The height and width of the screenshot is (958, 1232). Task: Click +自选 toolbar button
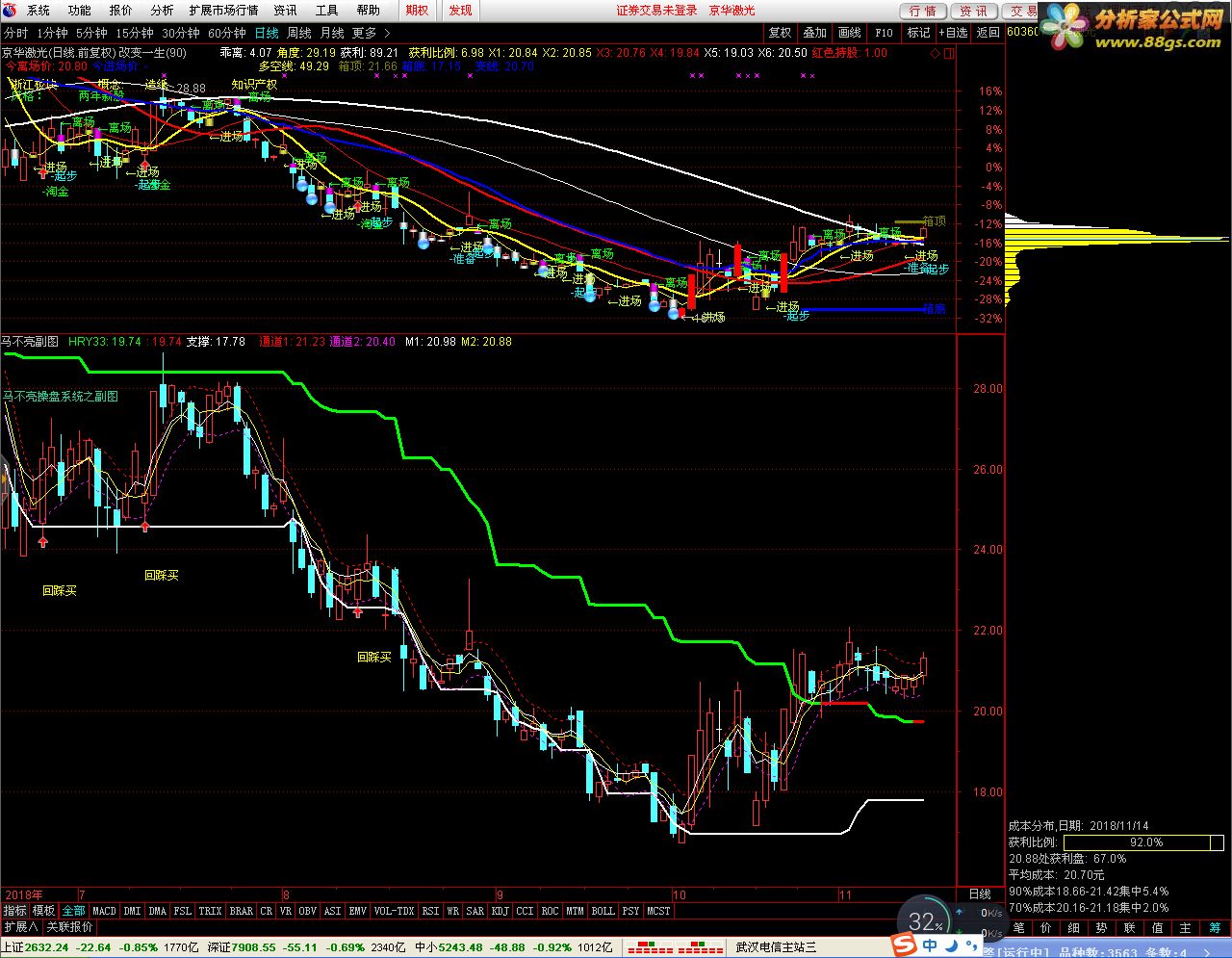tap(953, 33)
